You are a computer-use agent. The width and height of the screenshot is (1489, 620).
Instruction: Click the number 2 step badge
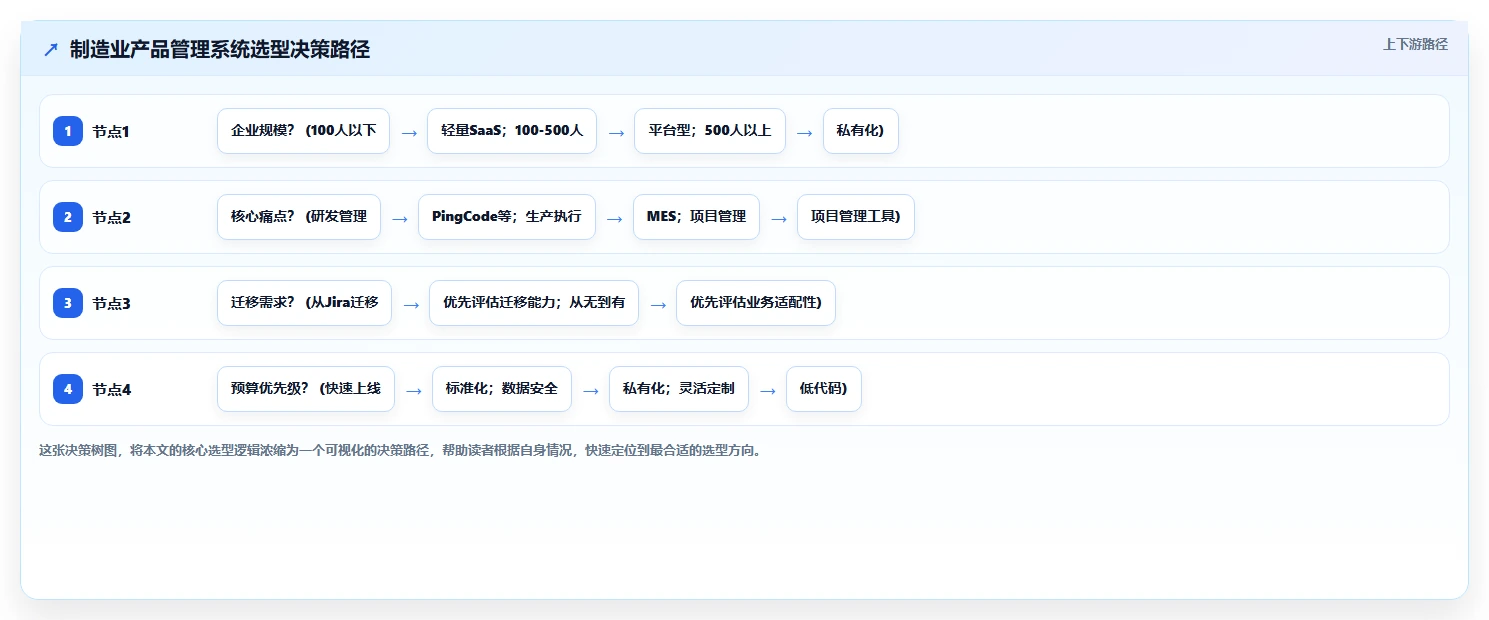(68, 217)
